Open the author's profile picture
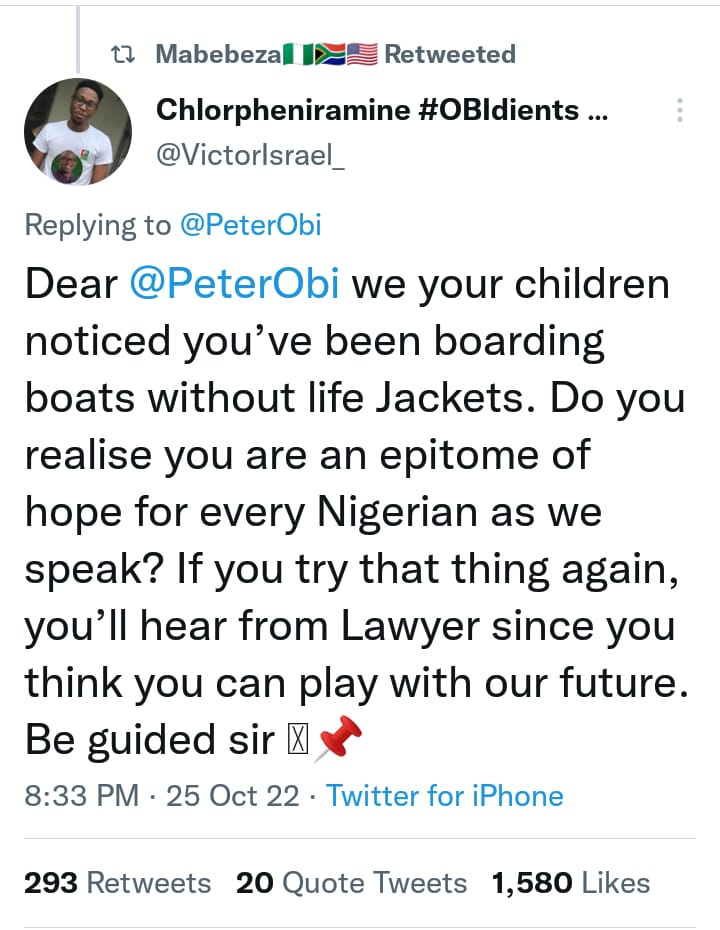 78,131
